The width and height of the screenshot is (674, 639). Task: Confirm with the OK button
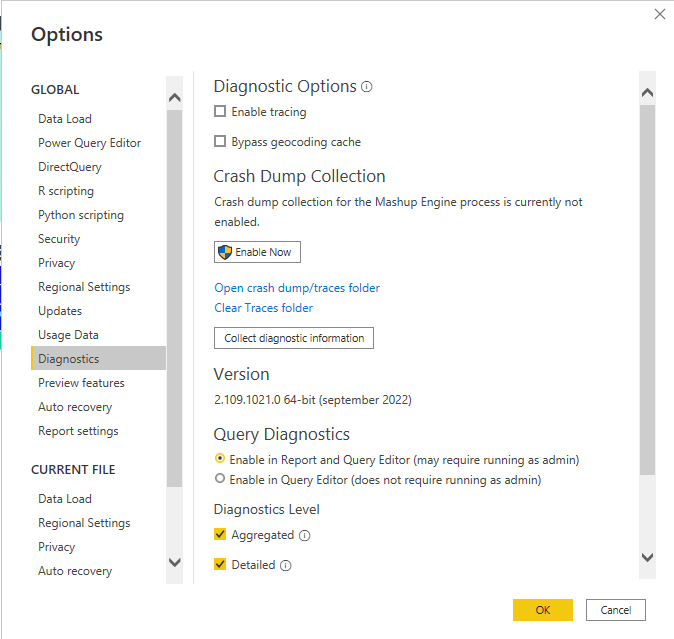542,610
